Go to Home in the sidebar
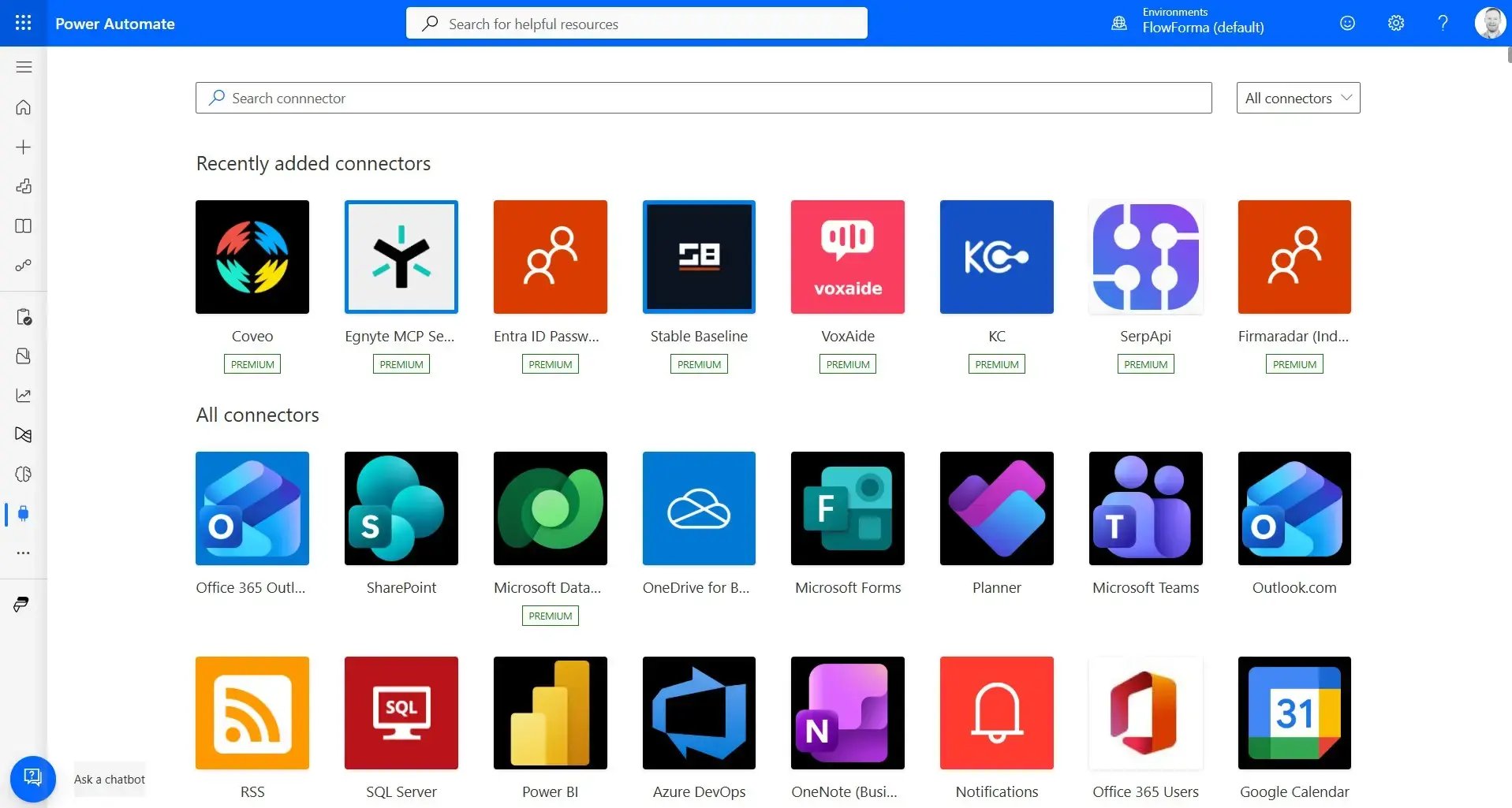 24,107
